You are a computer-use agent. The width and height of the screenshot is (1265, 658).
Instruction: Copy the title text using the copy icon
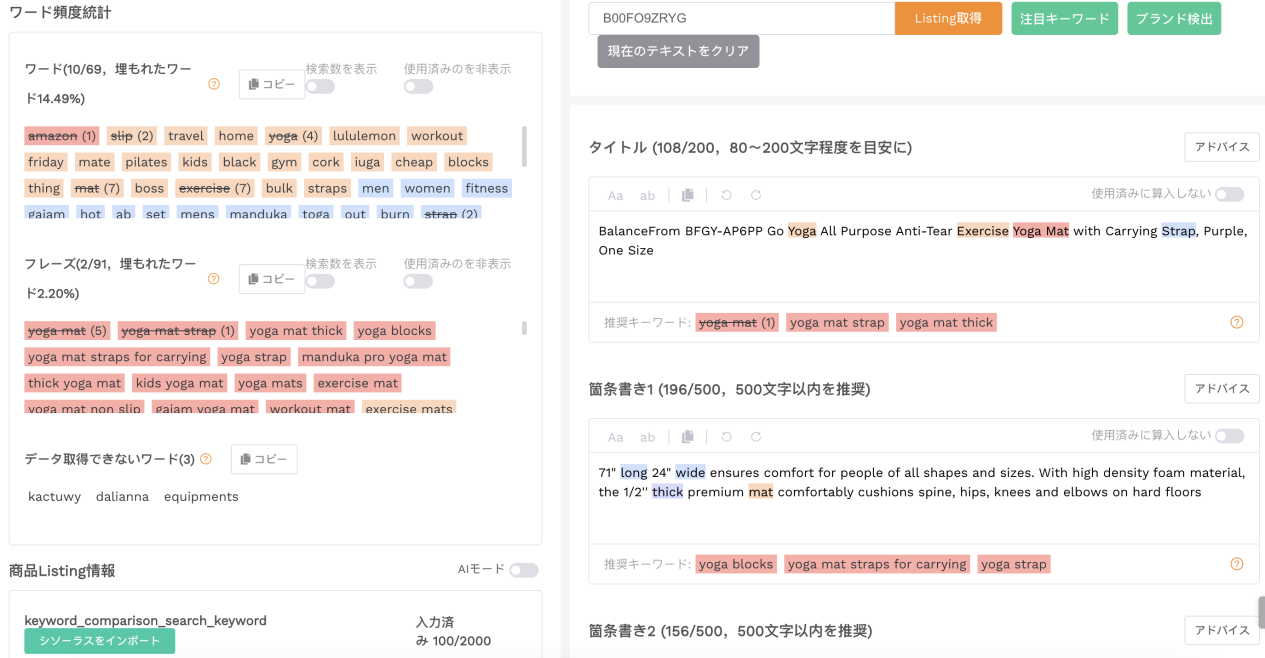point(687,195)
